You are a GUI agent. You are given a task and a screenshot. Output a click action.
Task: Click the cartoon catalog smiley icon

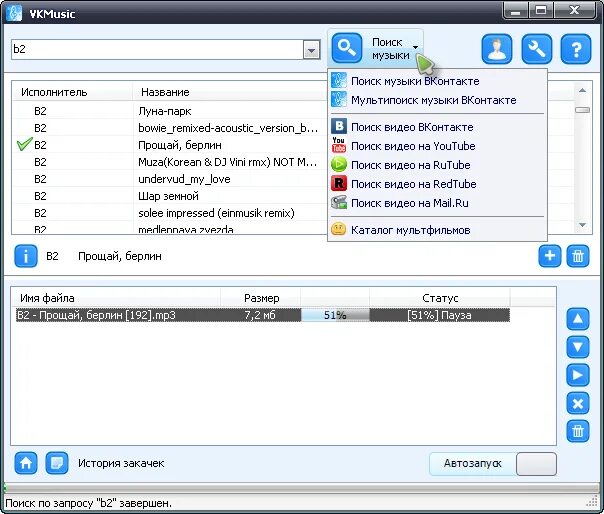(x=339, y=230)
